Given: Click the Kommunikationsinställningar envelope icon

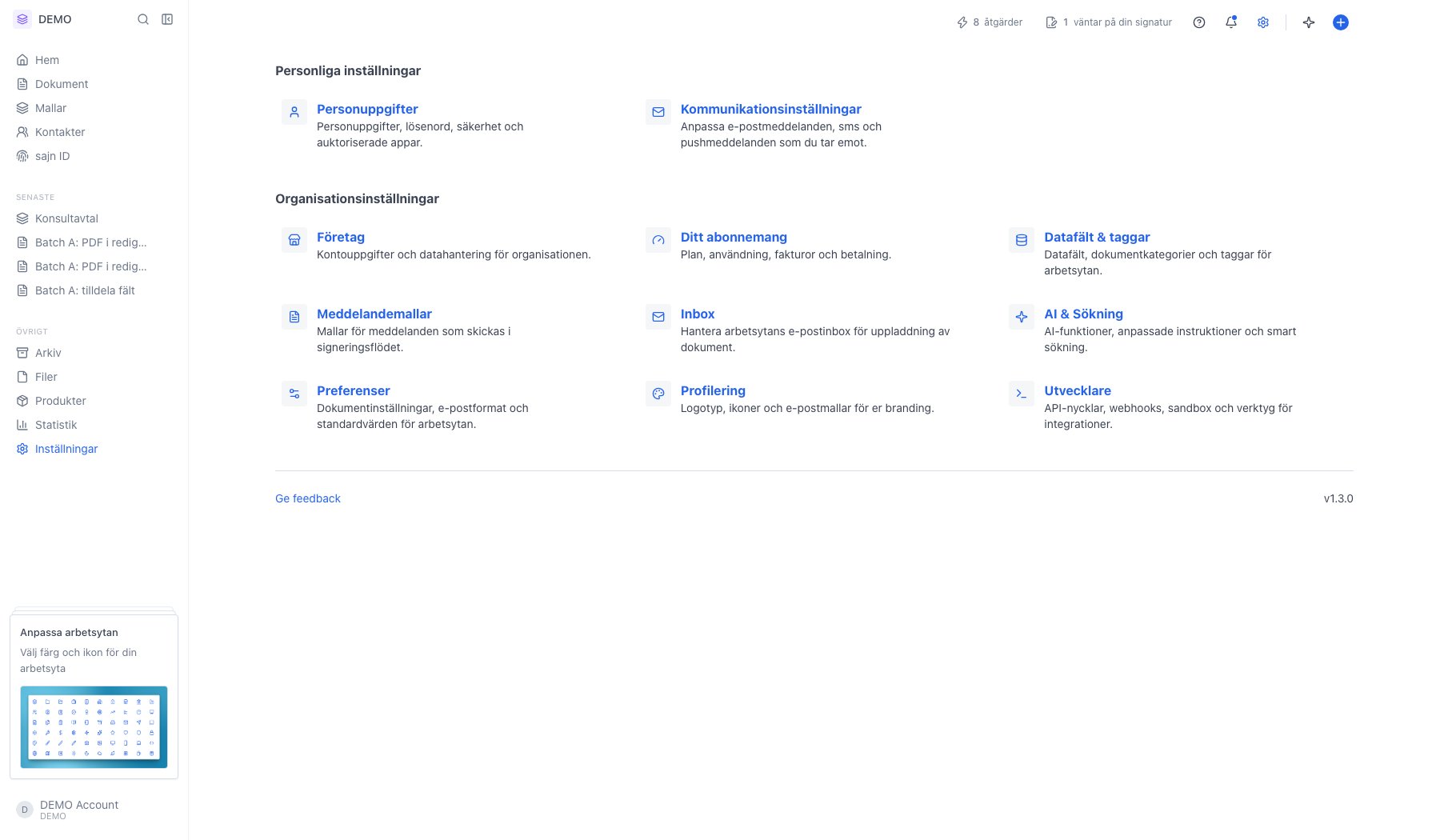Looking at the screenshot, I should pos(658,112).
